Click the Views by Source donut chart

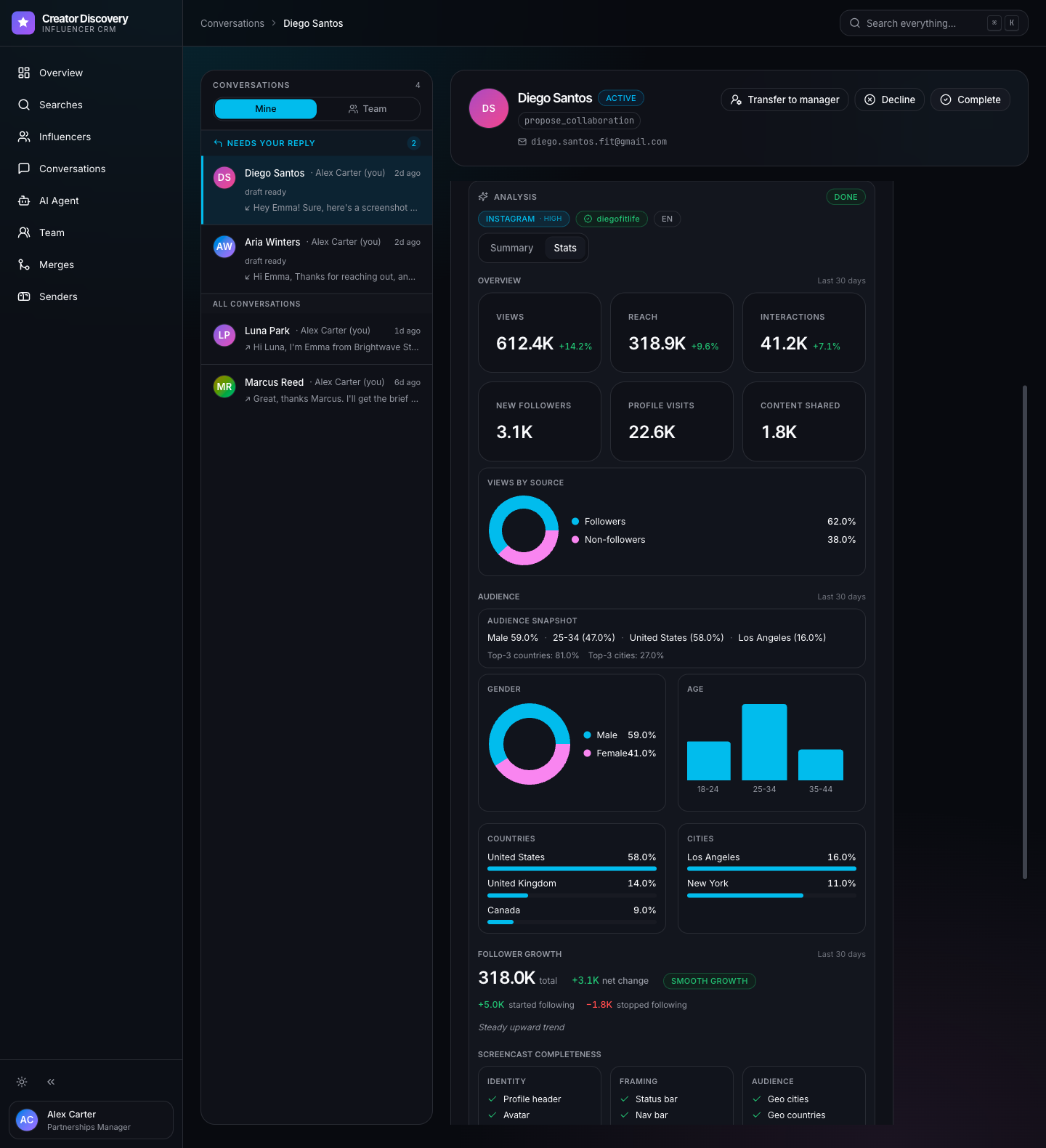click(524, 530)
